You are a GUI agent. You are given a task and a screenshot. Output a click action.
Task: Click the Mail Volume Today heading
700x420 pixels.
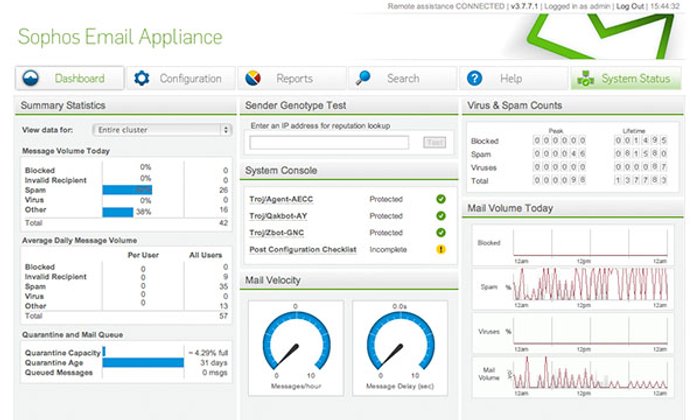(510, 208)
